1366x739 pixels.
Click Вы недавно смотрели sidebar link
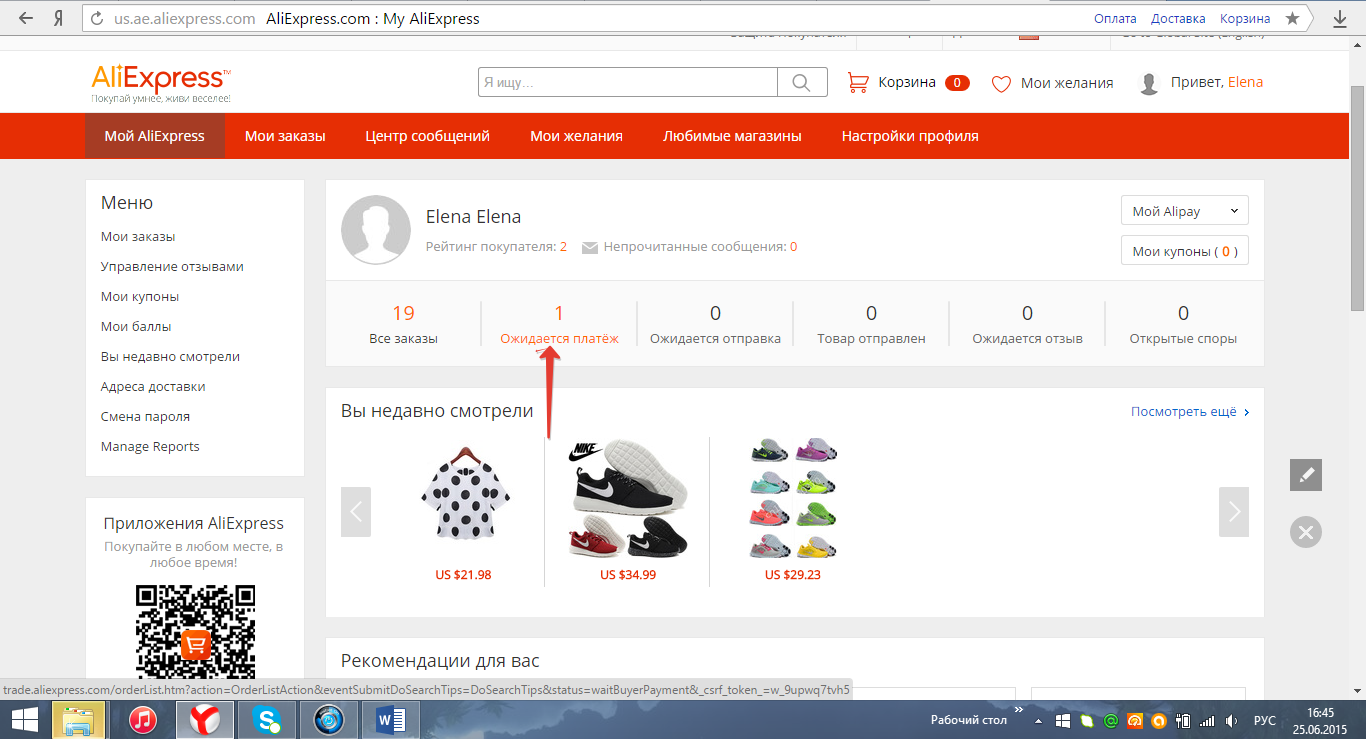170,357
